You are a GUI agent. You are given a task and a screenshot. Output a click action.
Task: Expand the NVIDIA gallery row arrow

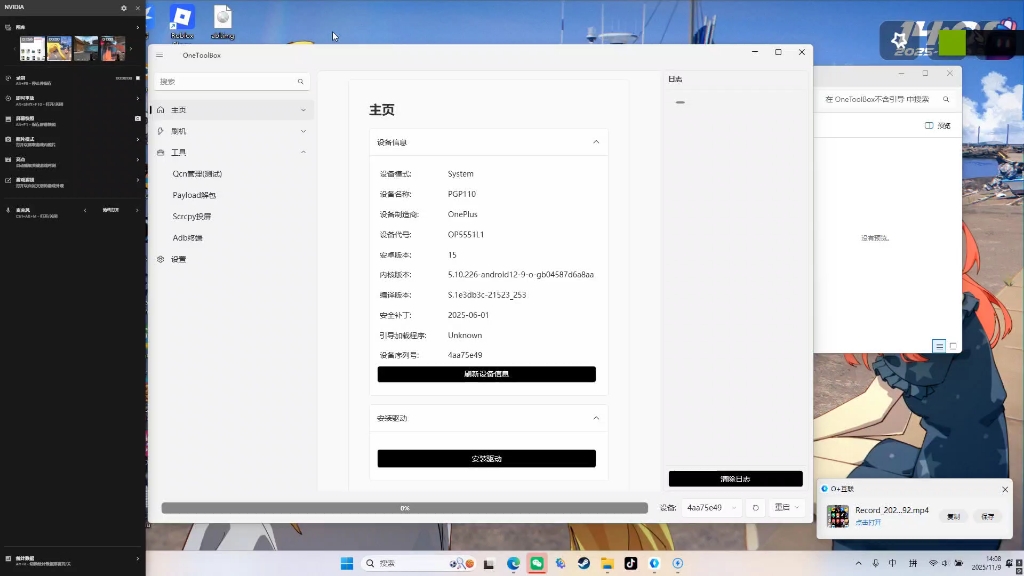coord(137,27)
